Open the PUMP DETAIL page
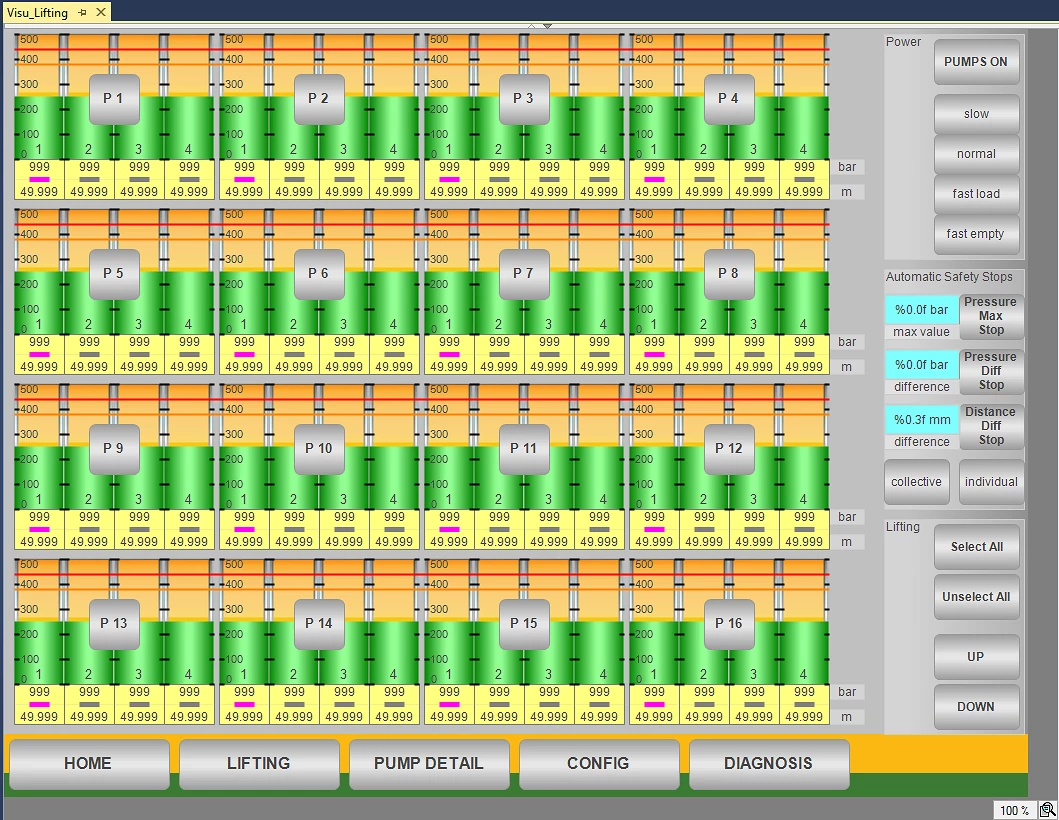 [428, 763]
